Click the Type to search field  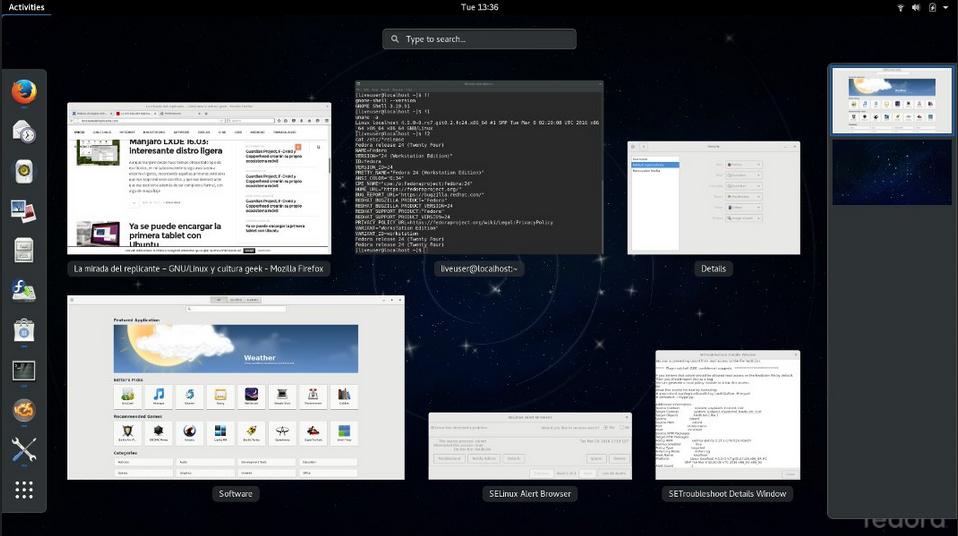479,39
